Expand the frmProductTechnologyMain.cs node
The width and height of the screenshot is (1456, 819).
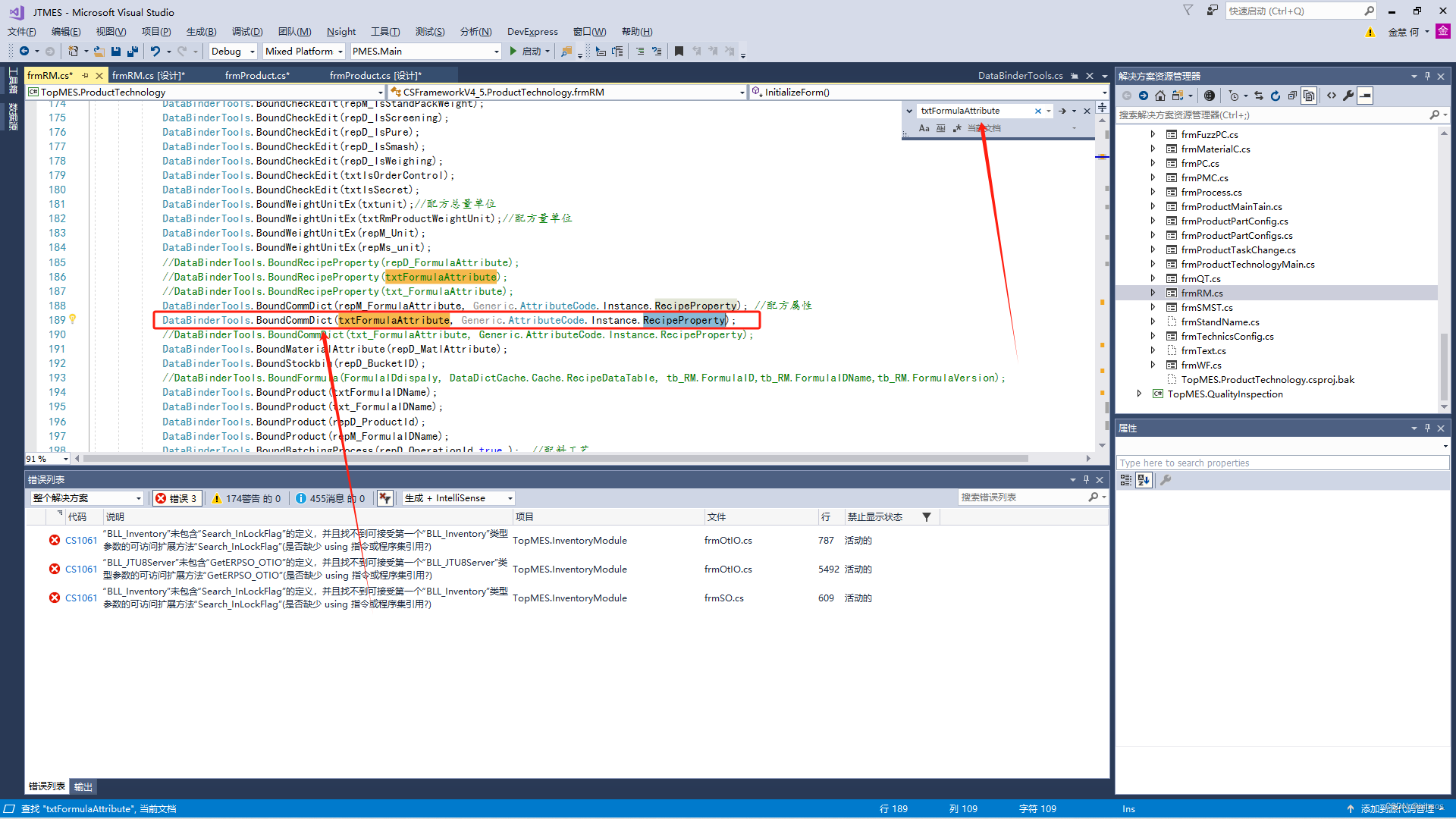click(x=1153, y=264)
